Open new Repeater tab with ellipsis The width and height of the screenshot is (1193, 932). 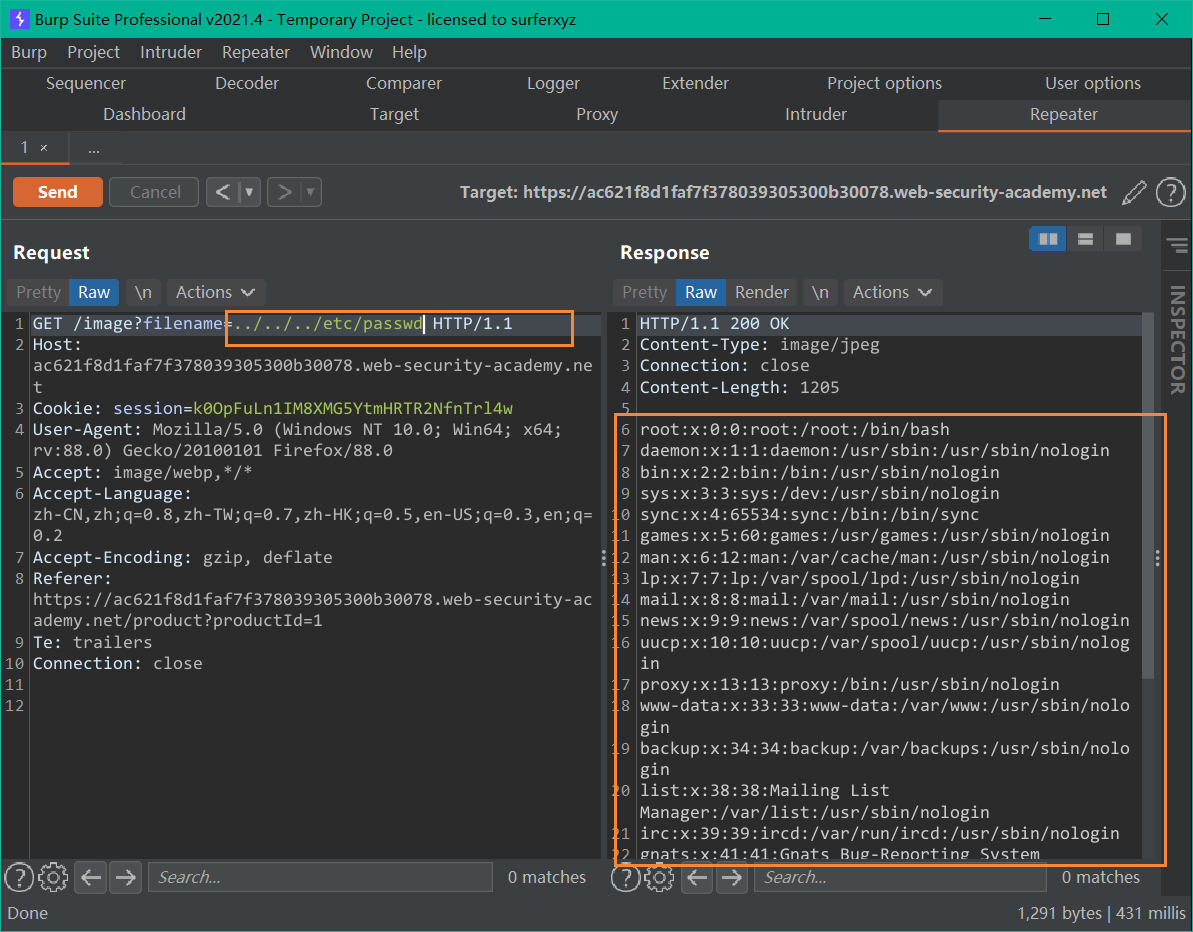click(94, 148)
